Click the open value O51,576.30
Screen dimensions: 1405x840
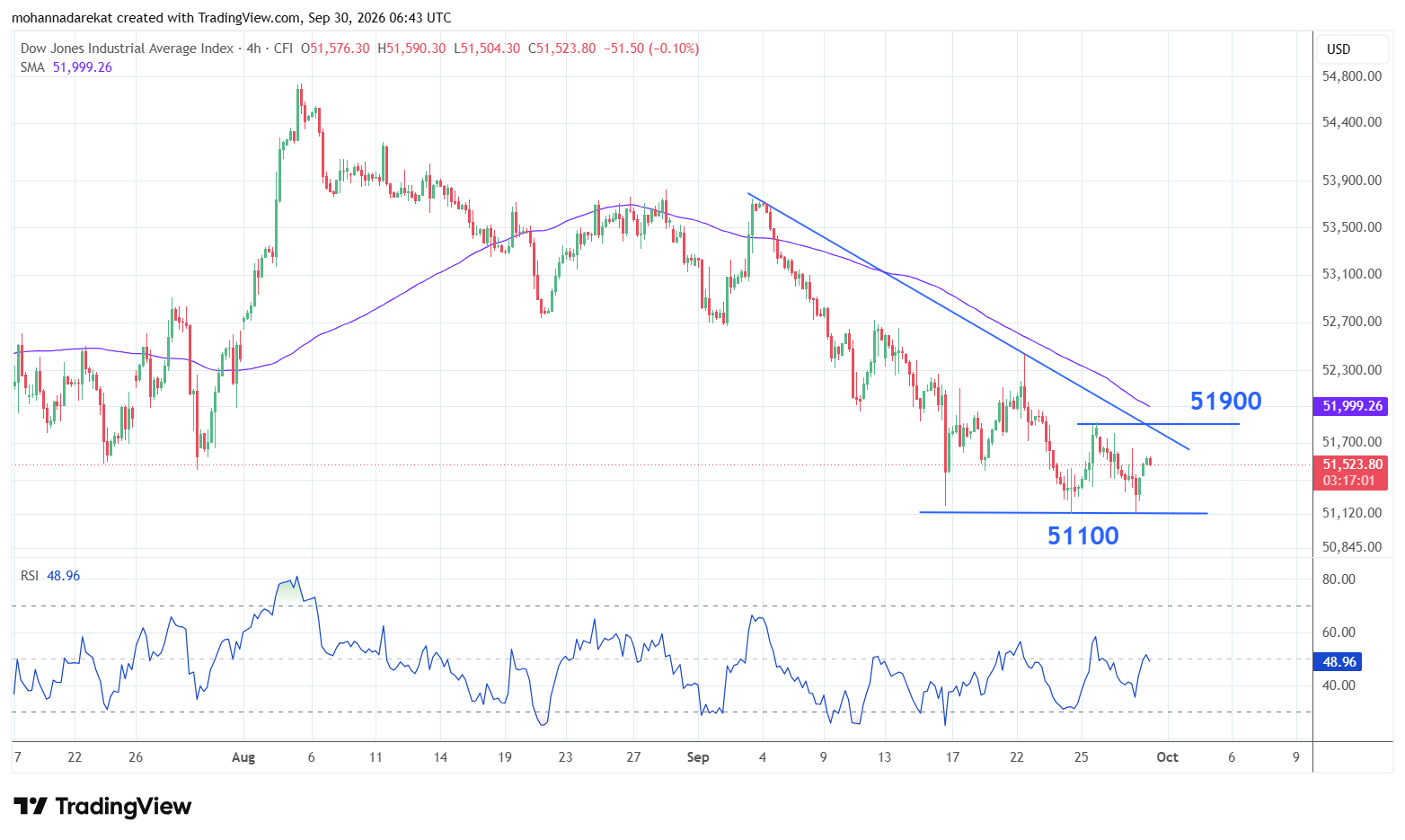(335, 49)
